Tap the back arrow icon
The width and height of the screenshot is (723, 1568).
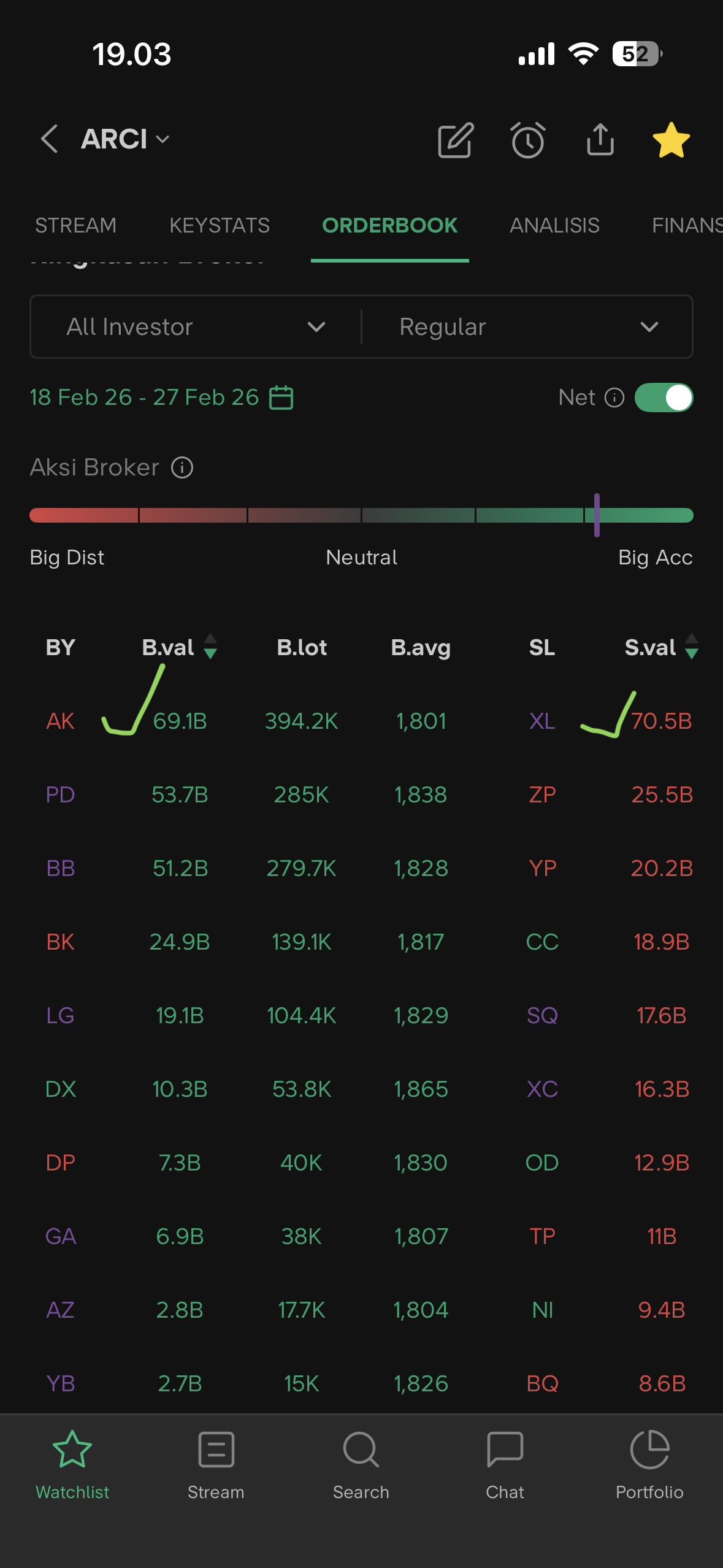[50, 139]
